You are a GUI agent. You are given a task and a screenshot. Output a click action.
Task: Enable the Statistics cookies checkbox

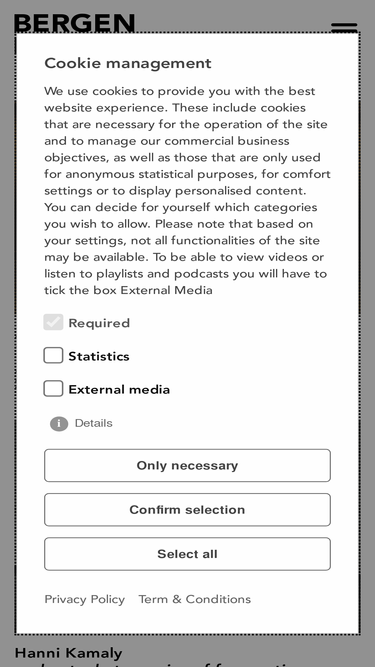click(53, 356)
